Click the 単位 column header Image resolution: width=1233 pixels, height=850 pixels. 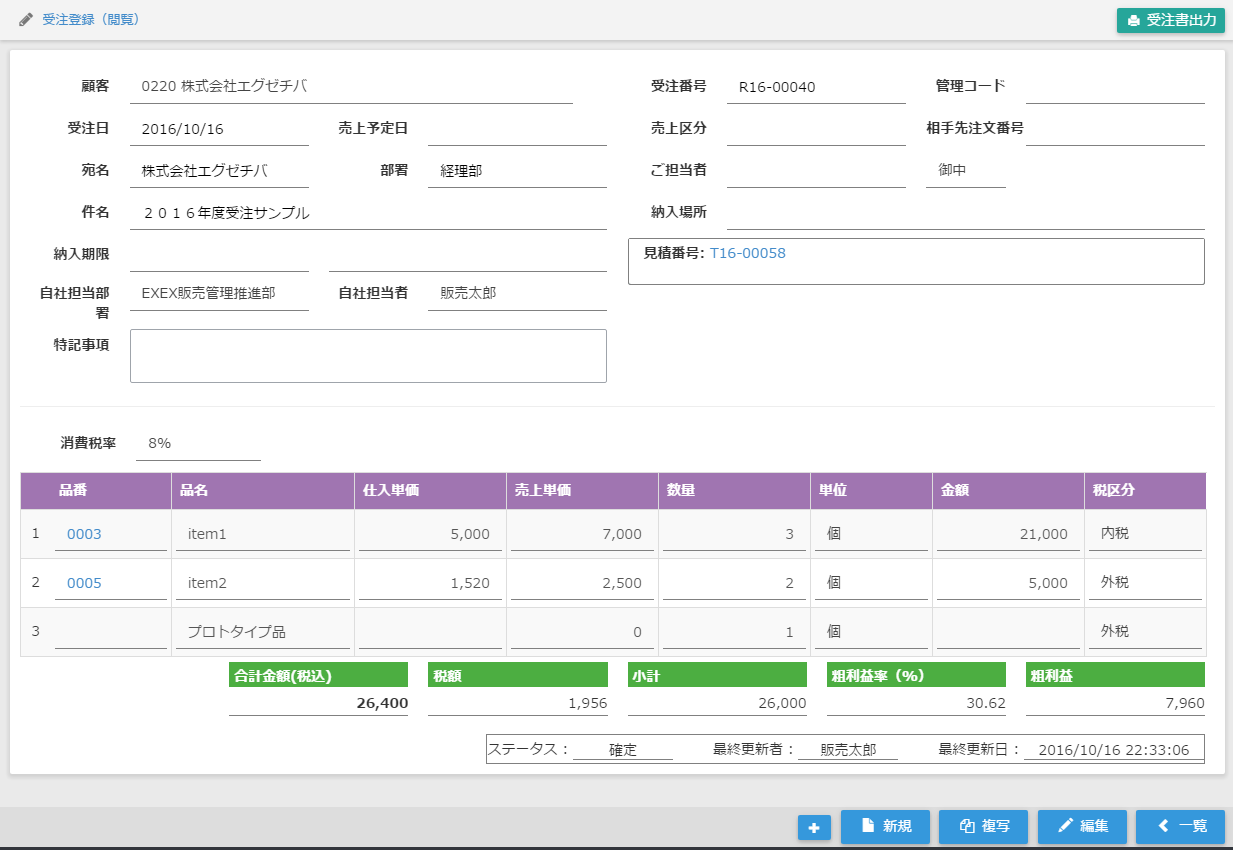tap(871, 491)
